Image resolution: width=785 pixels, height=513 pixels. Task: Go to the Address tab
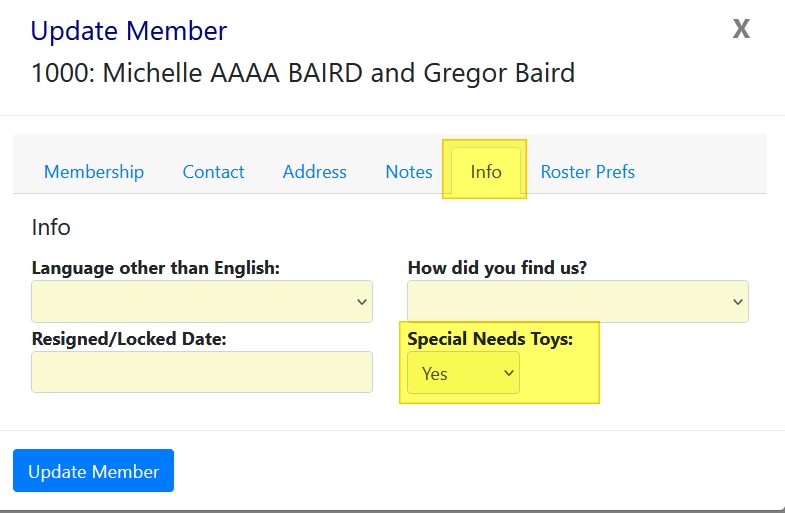pyautogui.click(x=314, y=172)
